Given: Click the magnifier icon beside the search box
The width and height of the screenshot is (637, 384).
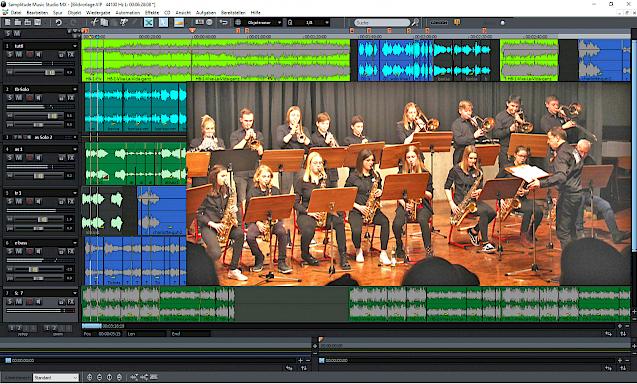Looking at the screenshot, I should [x=415, y=23].
